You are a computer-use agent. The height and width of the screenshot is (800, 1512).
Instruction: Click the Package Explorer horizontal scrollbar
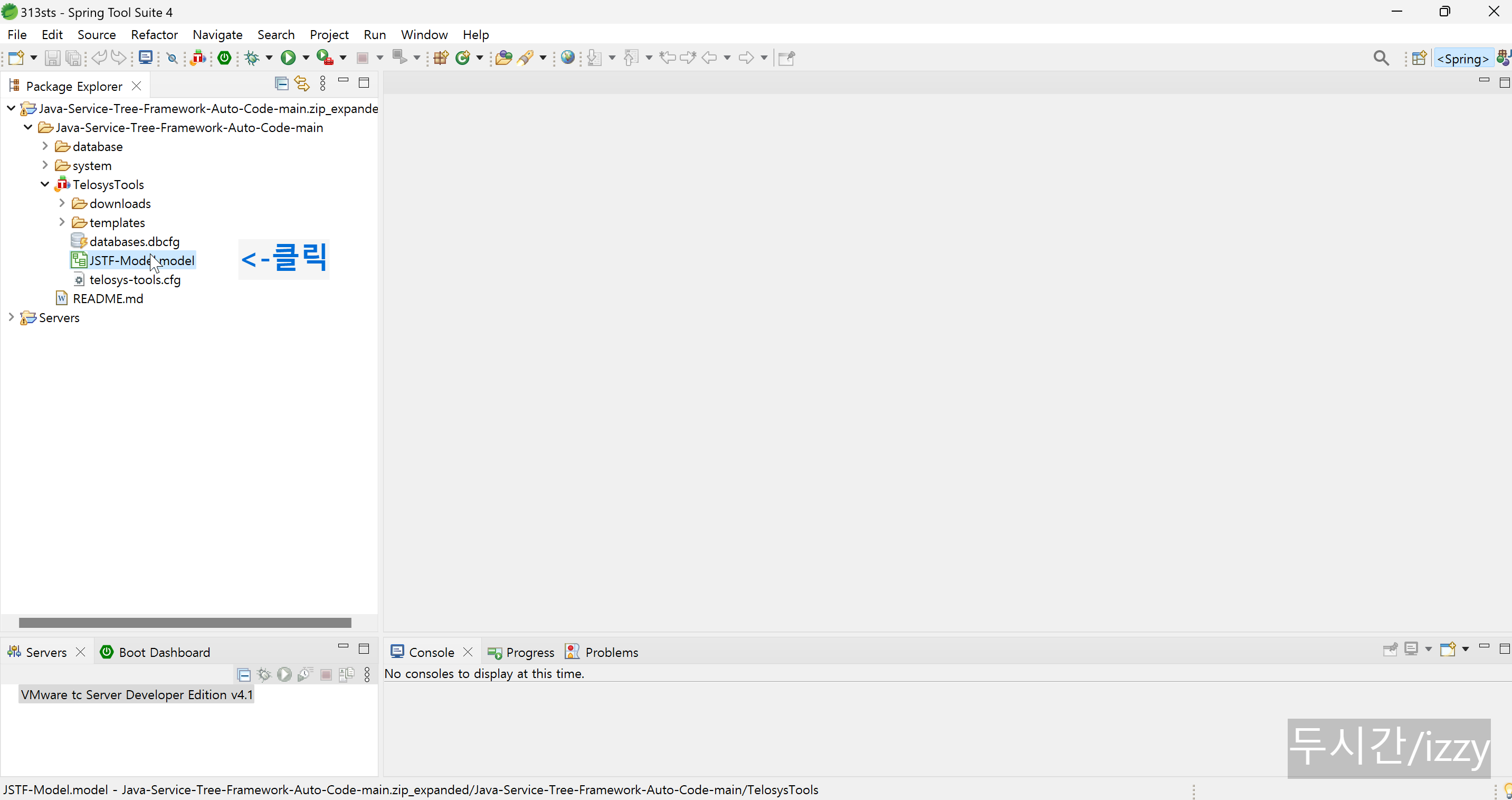pos(185,622)
